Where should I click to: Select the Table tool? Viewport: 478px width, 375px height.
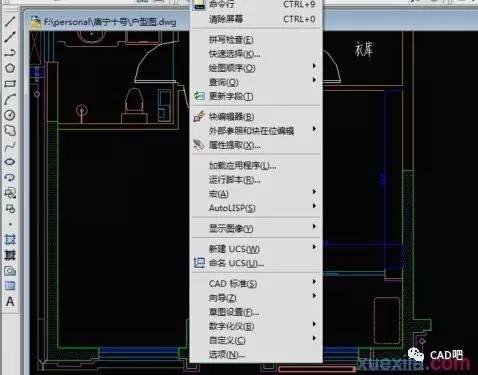point(10,286)
